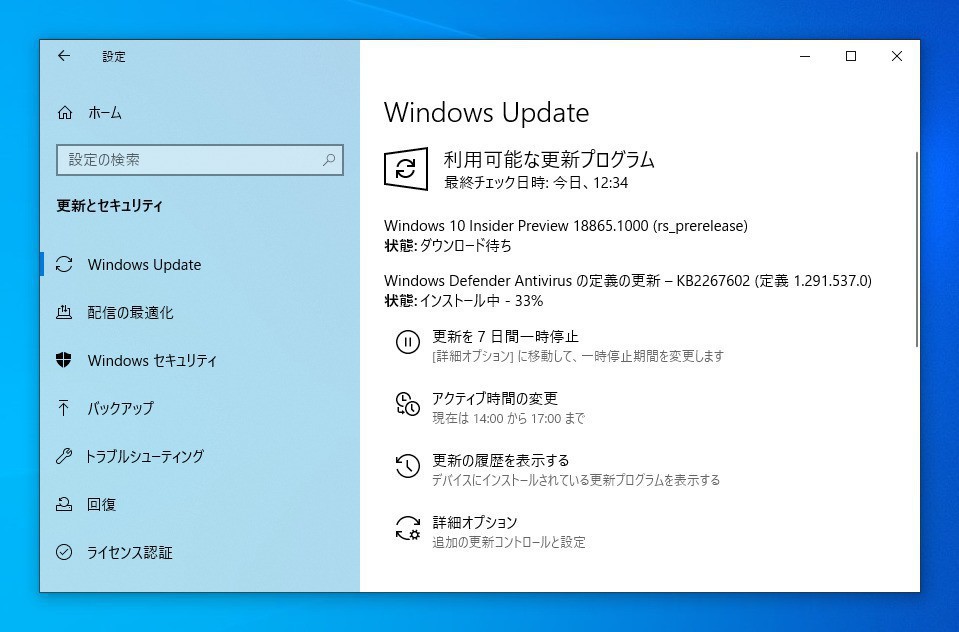Open 配信の最適化 page
959x632 pixels.
[130, 313]
